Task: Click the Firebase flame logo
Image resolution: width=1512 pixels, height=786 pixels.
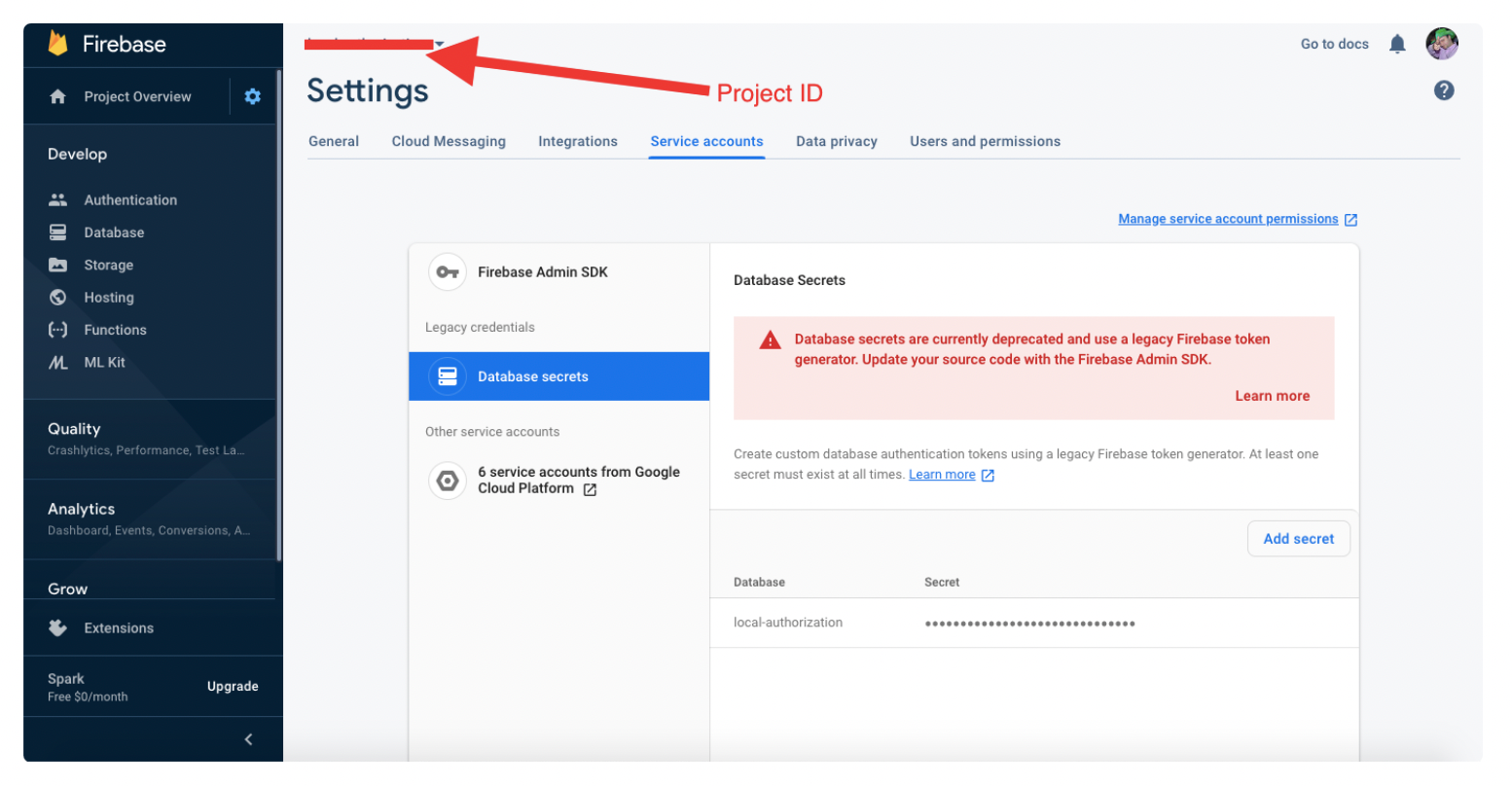Action: coord(57,44)
